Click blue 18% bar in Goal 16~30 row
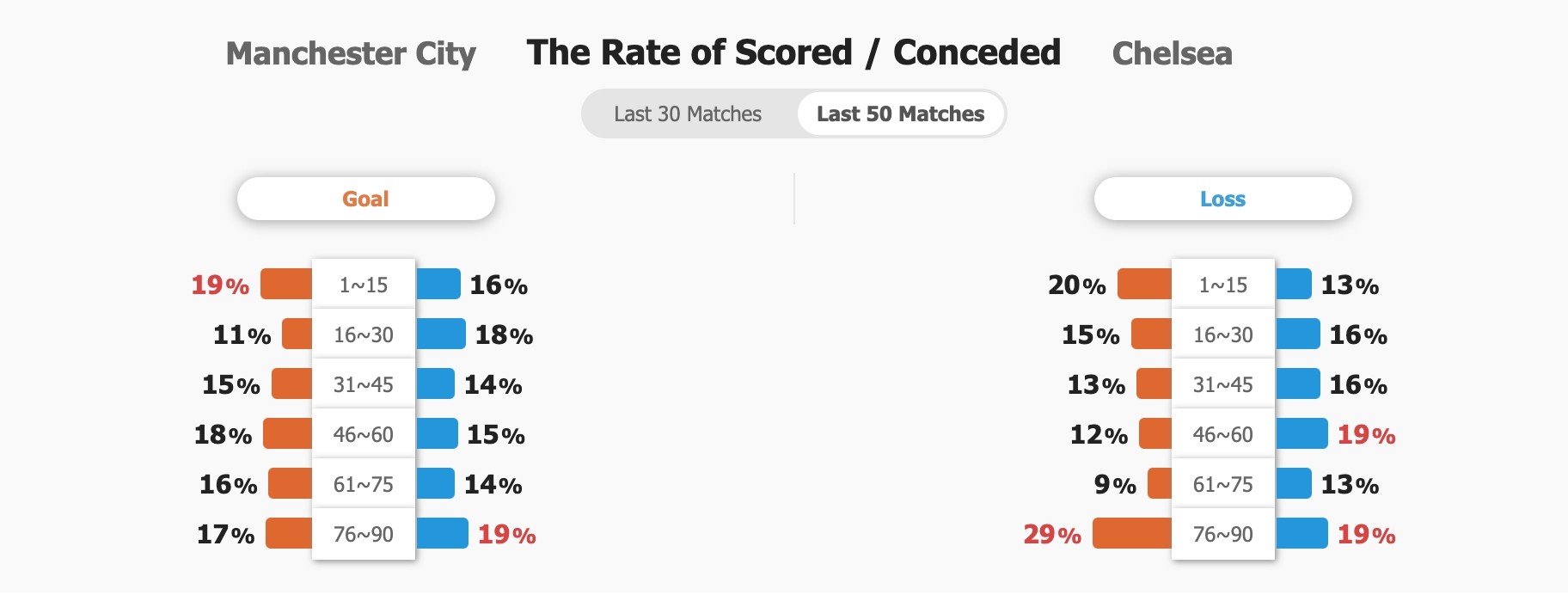 point(441,334)
